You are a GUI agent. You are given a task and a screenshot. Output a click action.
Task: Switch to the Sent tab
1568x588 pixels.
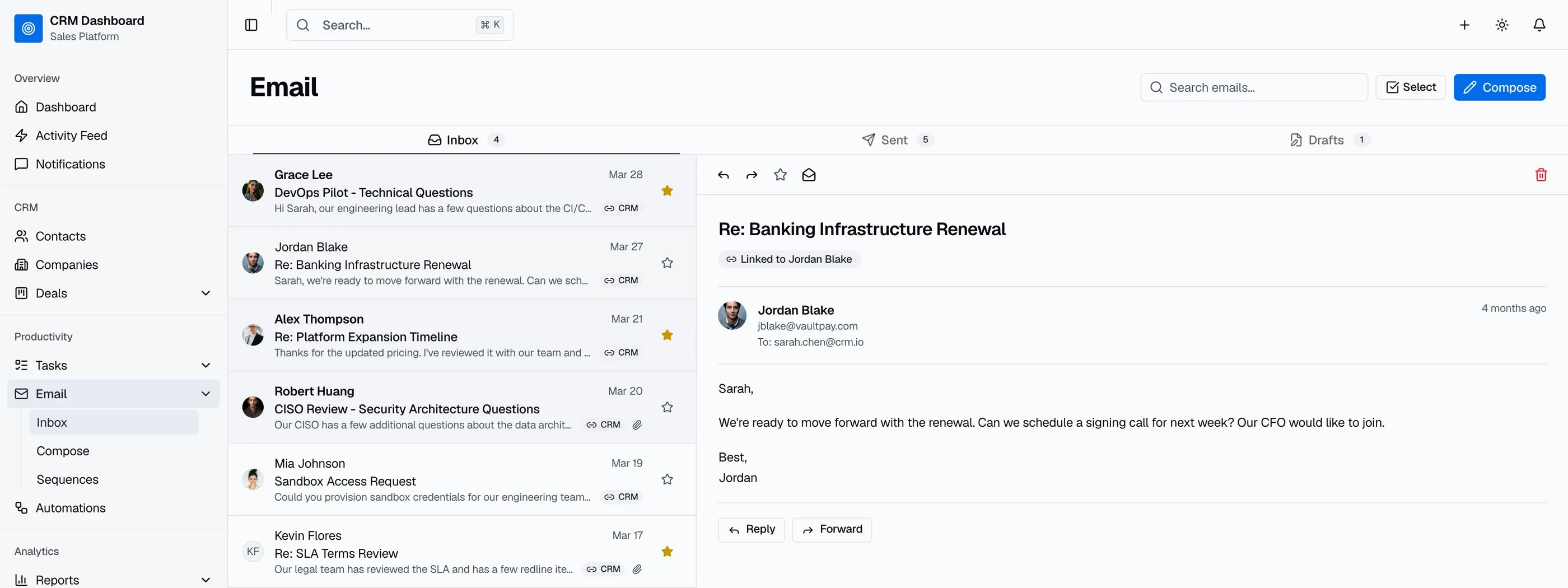coord(898,140)
